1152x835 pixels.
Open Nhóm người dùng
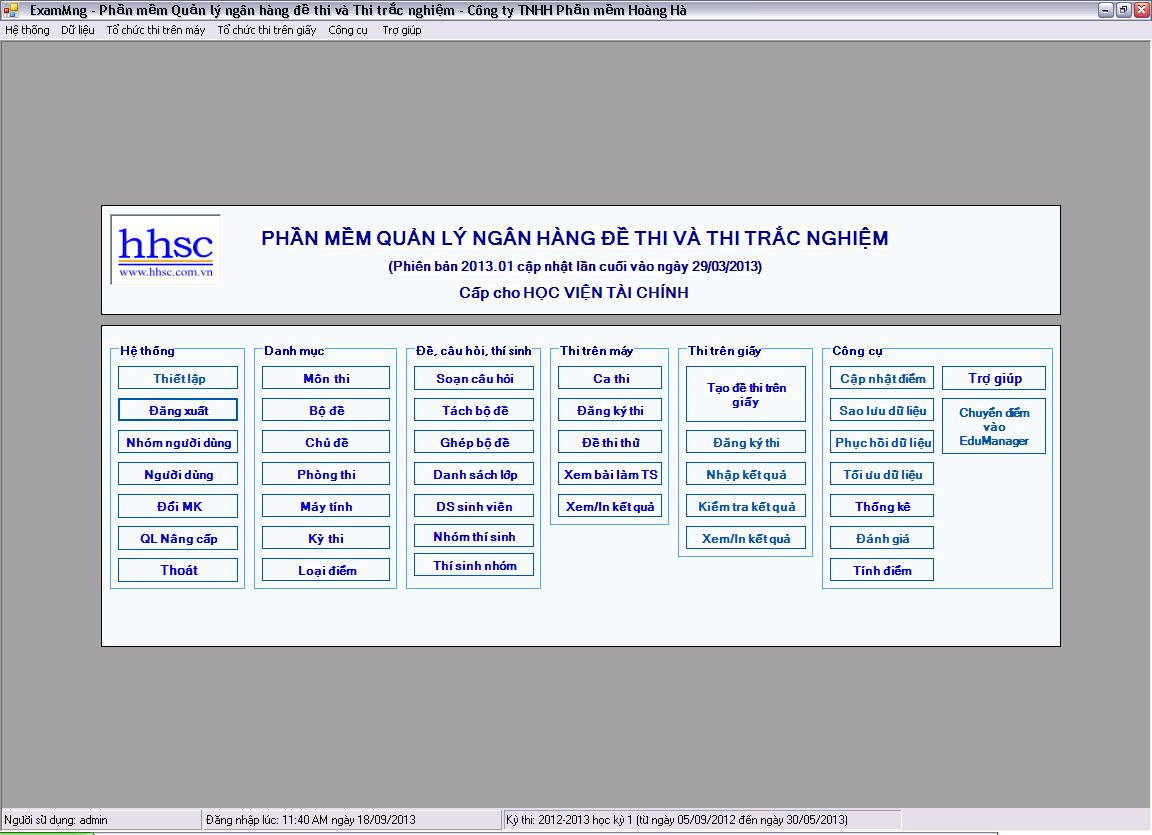pyautogui.click(x=178, y=442)
